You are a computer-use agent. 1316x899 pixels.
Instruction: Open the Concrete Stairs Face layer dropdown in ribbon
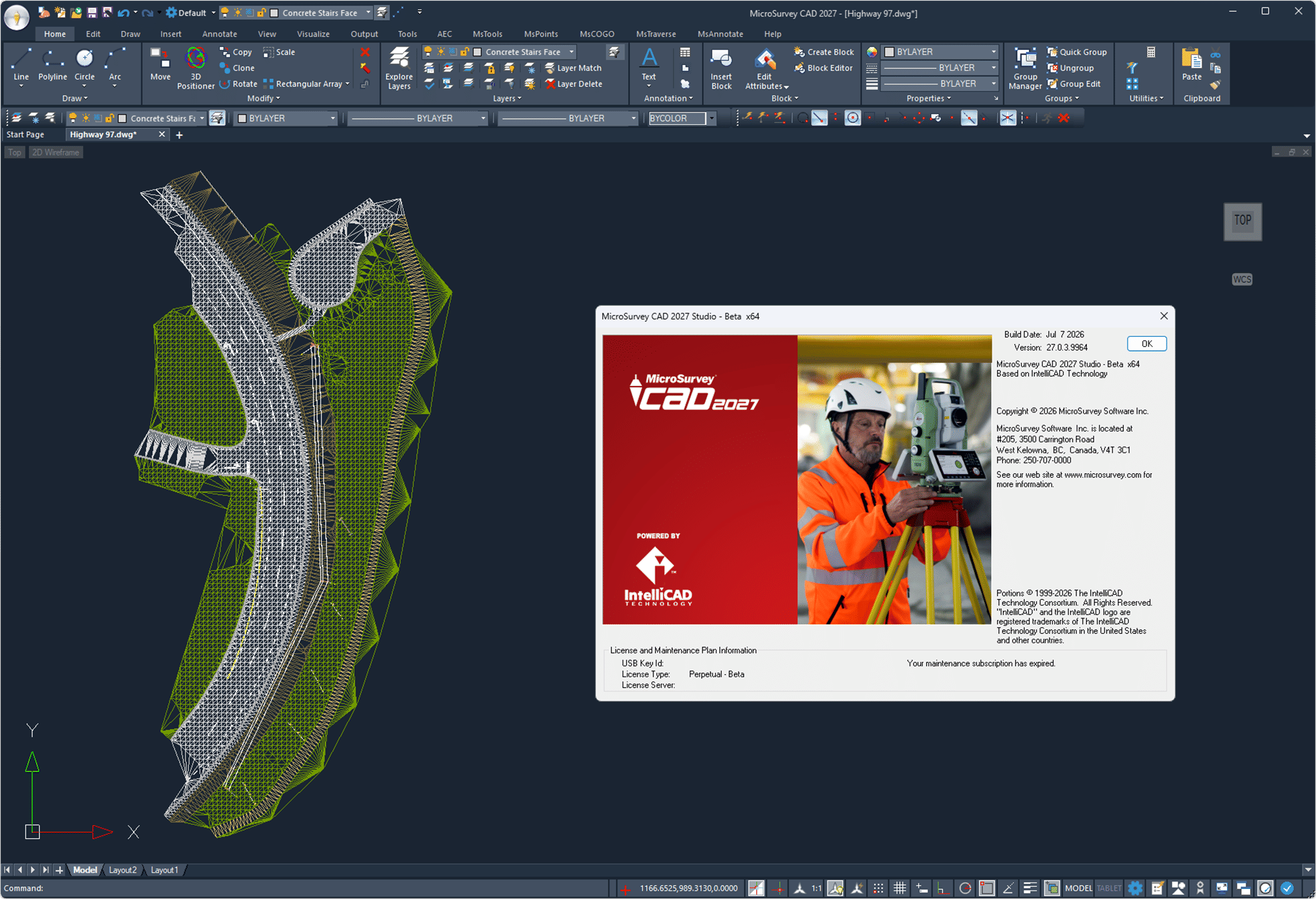(x=572, y=52)
